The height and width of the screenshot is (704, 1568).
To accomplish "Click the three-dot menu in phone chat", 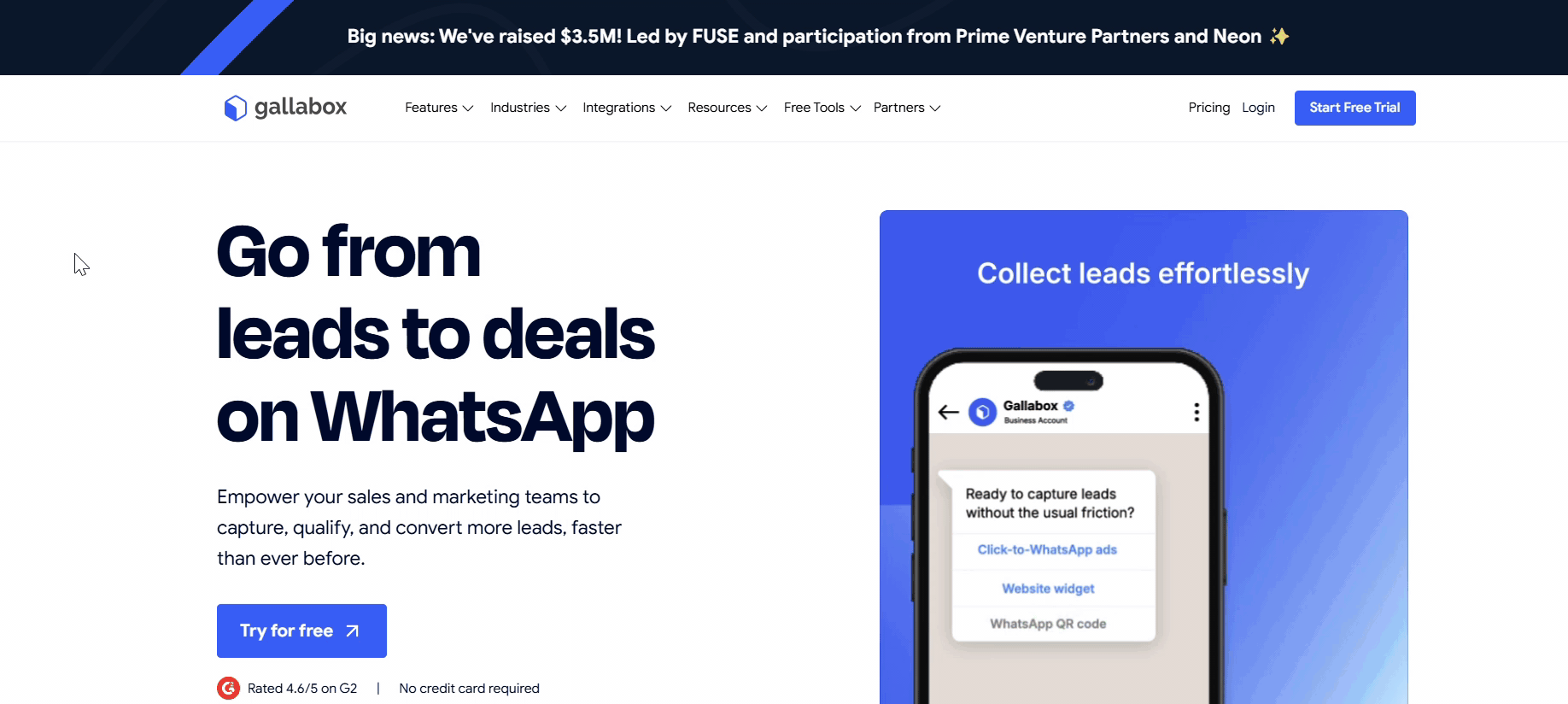I will pyautogui.click(x=1196, y=413).
